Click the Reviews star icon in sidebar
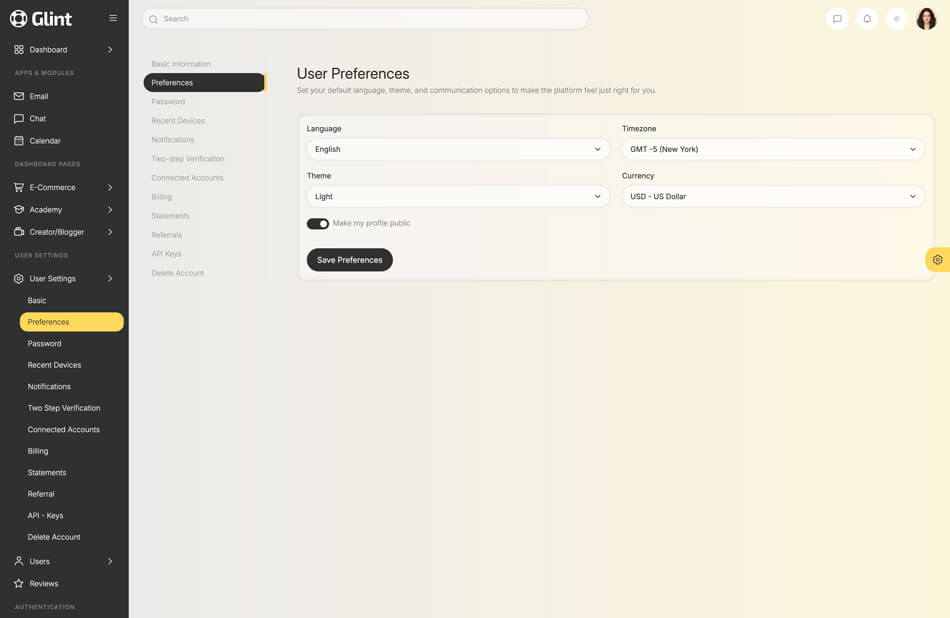The width and height of the screenshot is (950, 618). tap(19, 583)
